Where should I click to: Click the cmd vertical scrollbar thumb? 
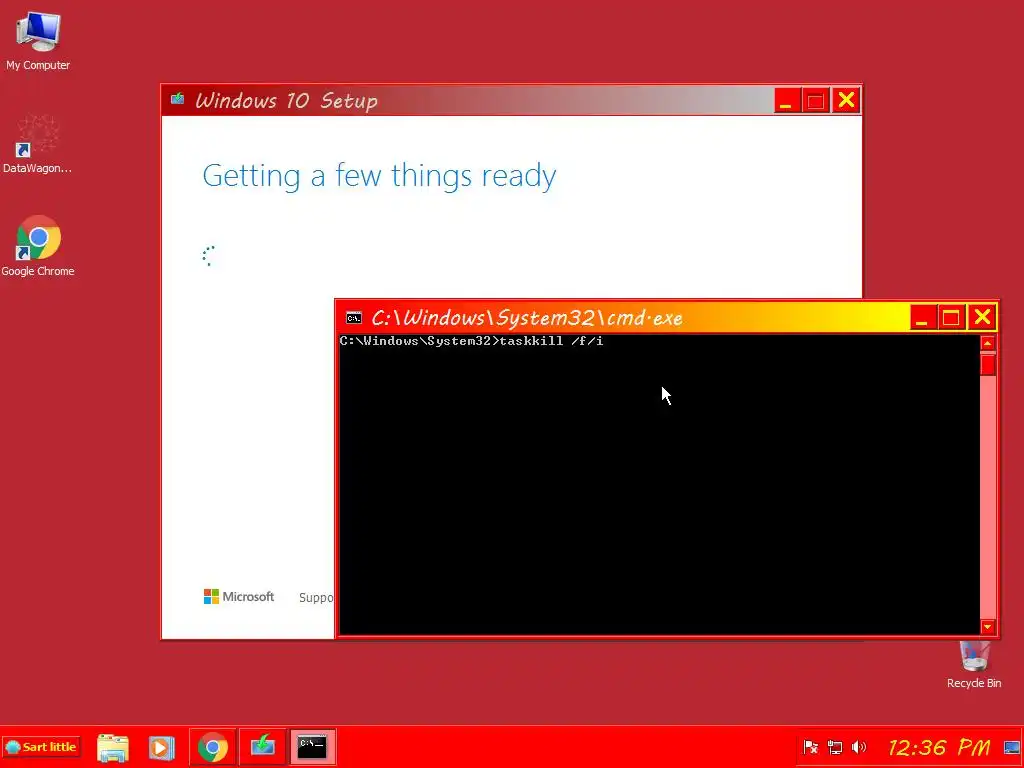987,364
